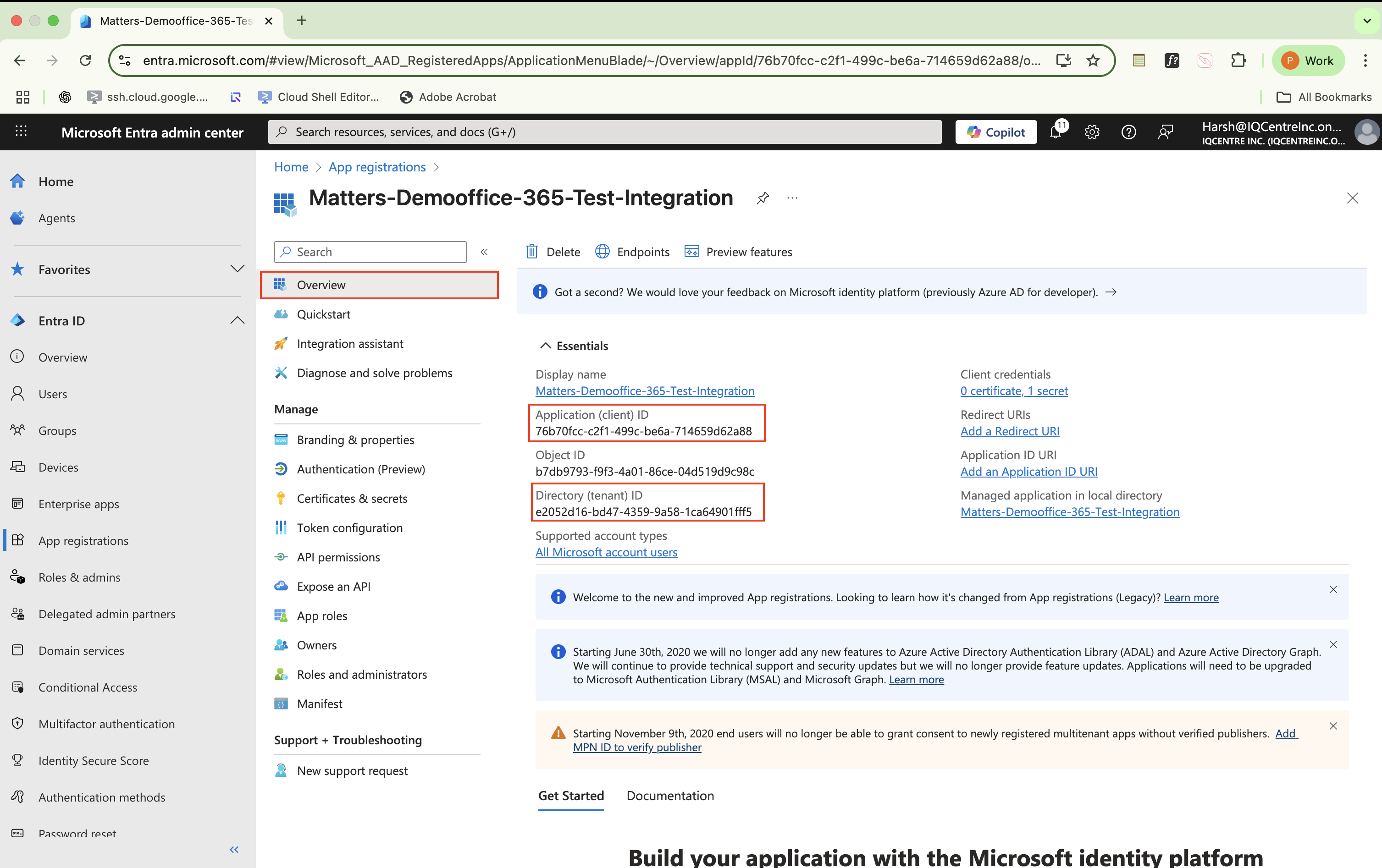Open portal settings gear icon
The height and width of the screenshot is (868, 1382).
click(x=1092, y=132)
